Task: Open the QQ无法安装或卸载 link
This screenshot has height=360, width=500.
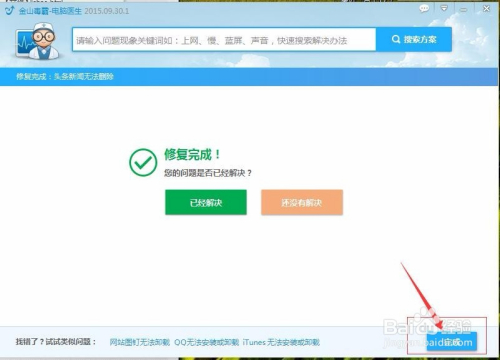Action: (x=206, y=342)
